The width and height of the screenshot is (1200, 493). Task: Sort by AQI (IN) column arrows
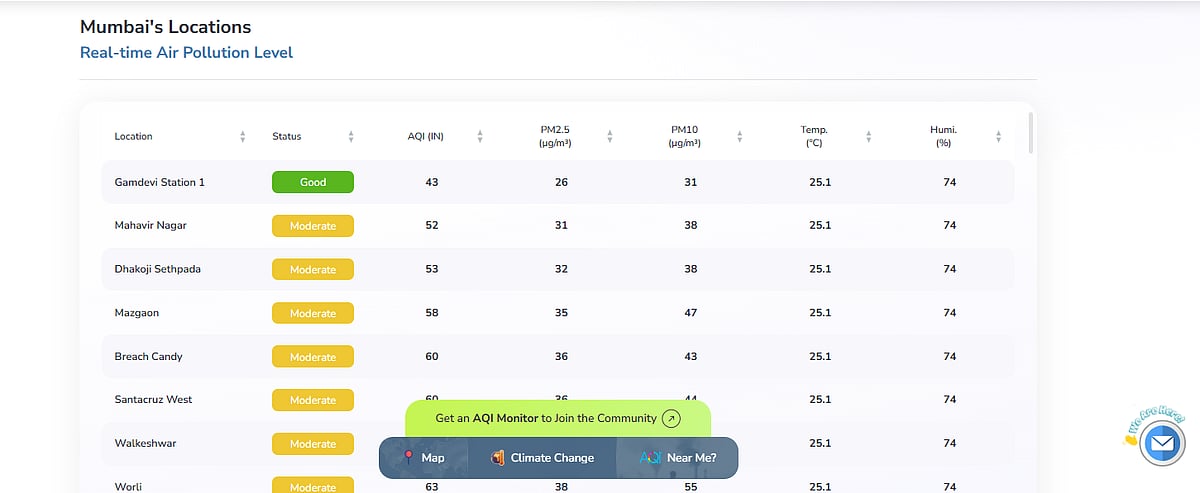(x=480, y=136)
